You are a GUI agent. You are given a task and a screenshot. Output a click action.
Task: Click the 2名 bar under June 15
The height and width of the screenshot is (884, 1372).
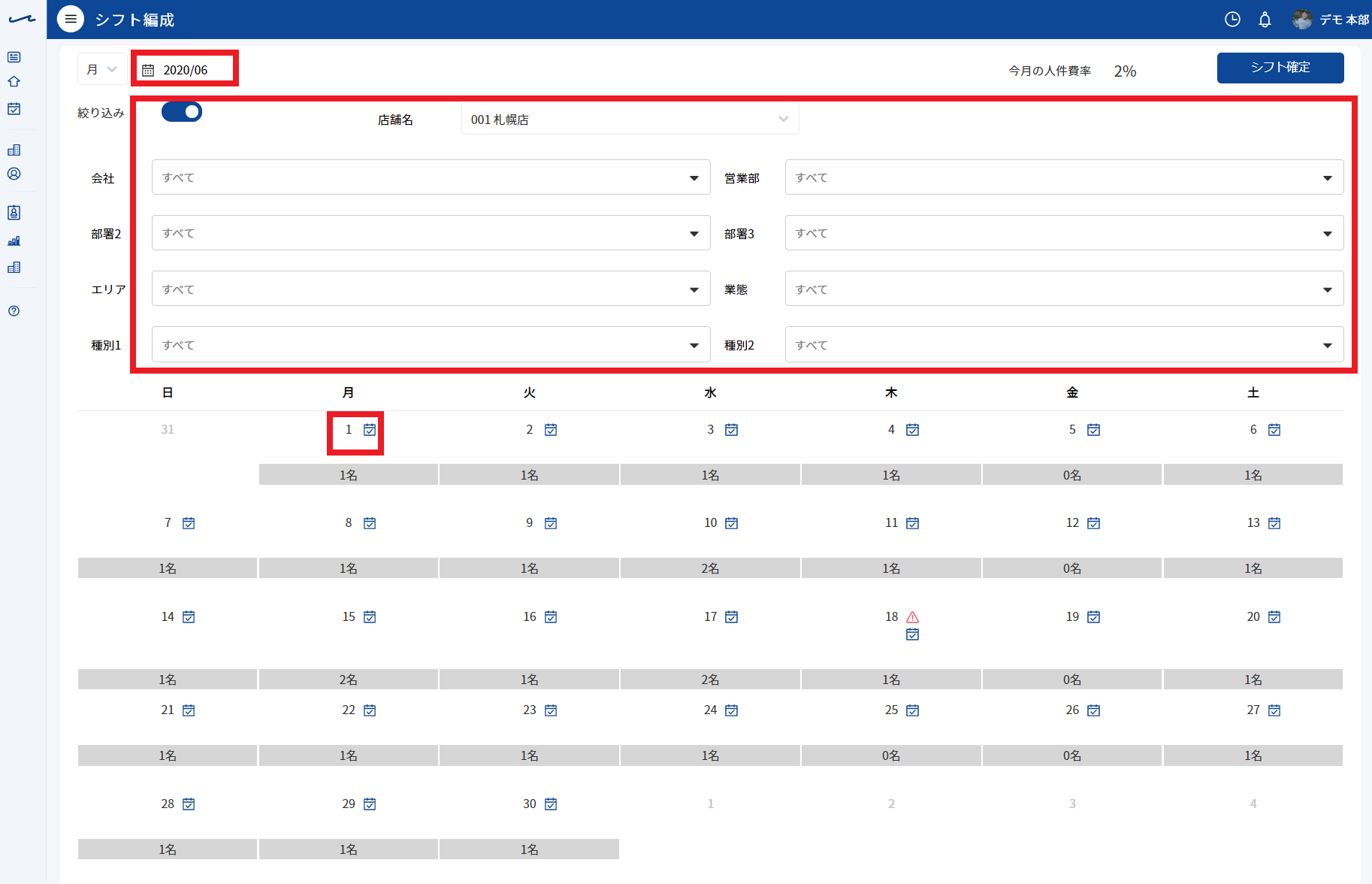click(349, 680)
